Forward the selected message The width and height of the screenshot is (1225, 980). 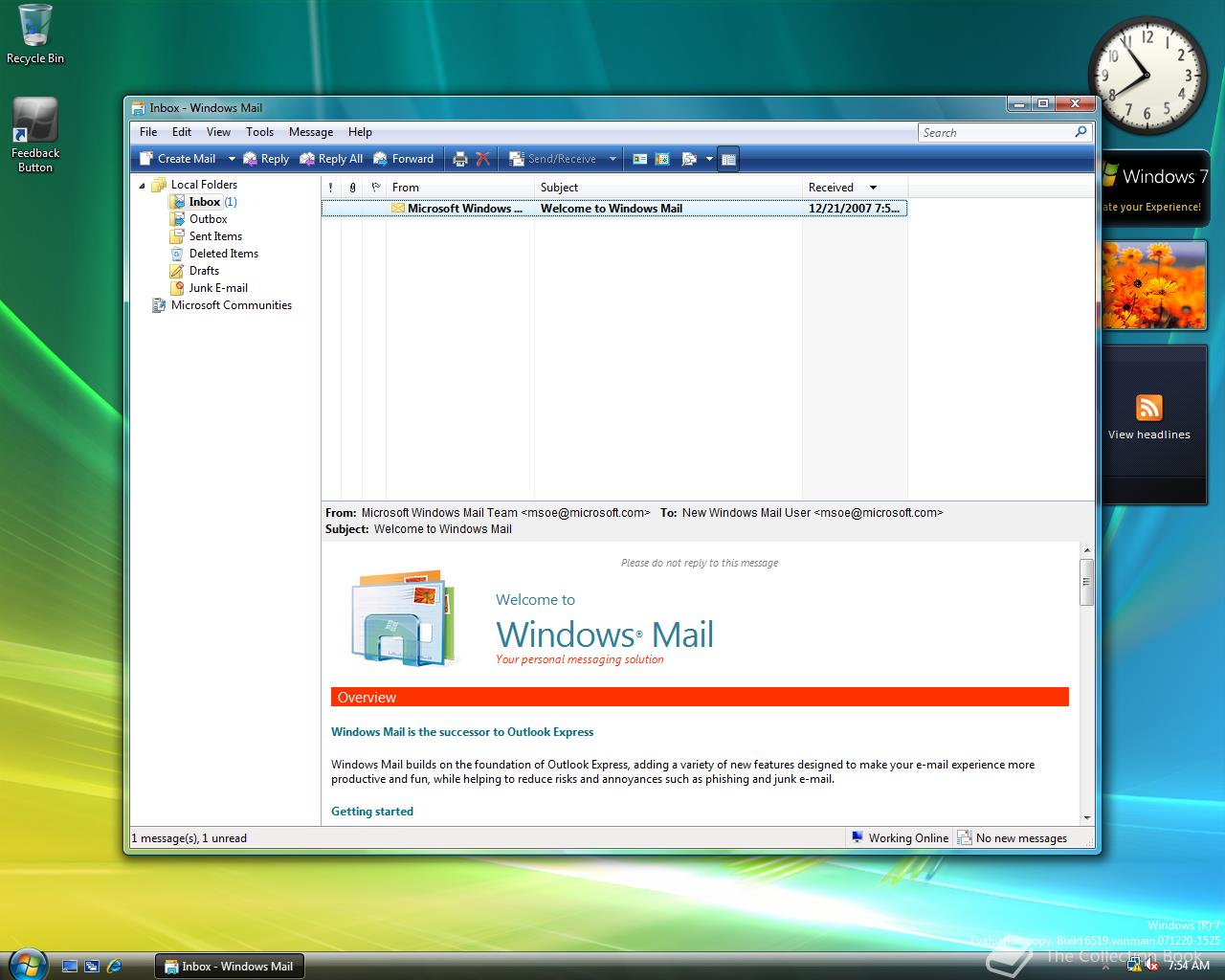pyautogui.click(x=403, y=159)
